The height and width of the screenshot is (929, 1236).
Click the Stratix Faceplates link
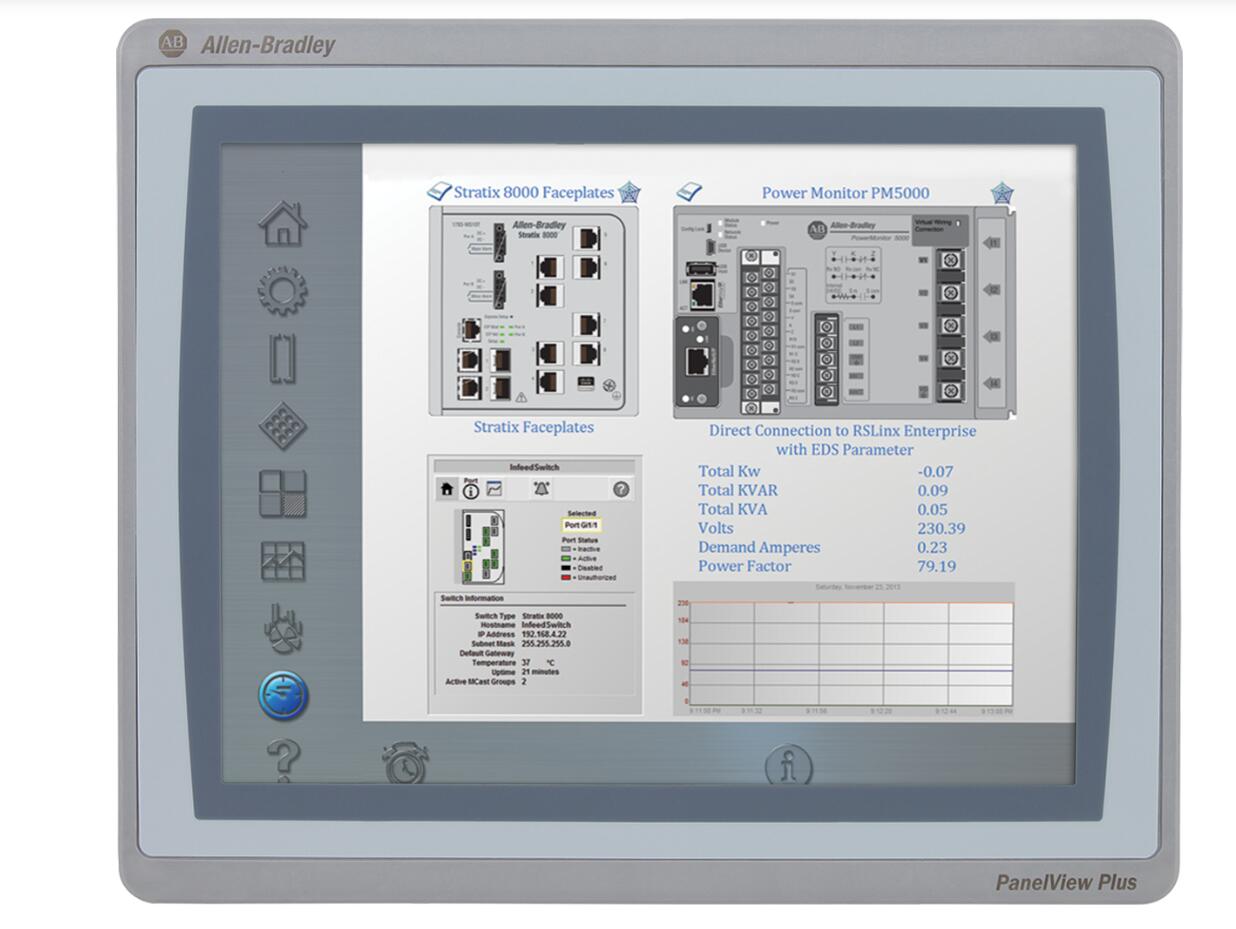[533, 427]
